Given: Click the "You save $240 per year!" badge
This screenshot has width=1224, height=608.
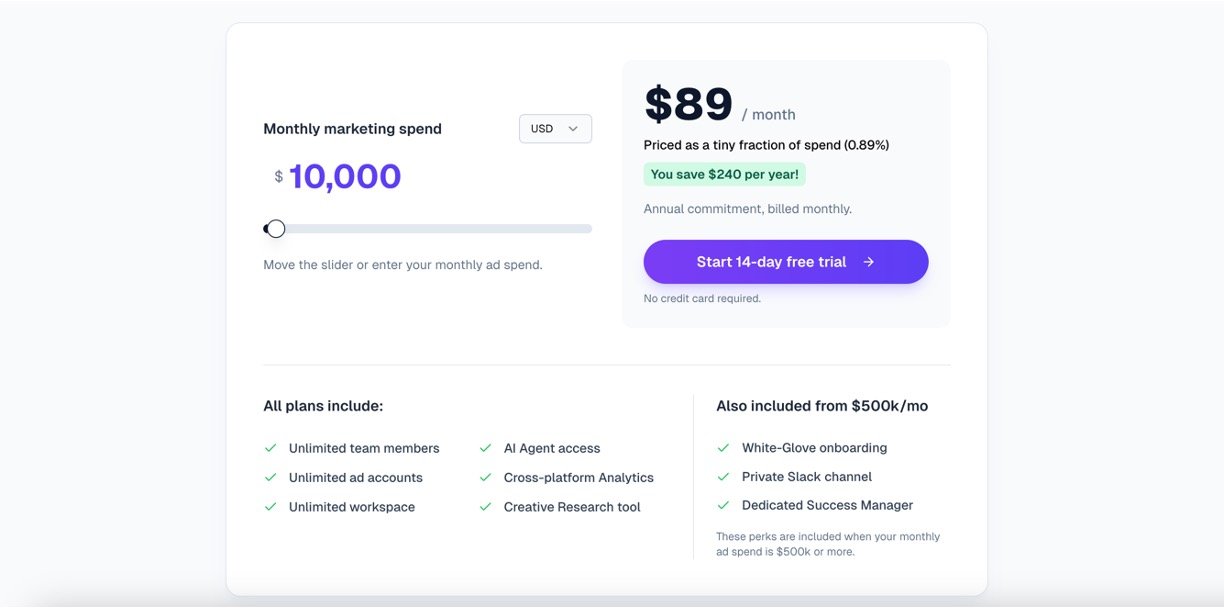Looking at the screenshot, I should pyautogui.click(x=724, y=174).
